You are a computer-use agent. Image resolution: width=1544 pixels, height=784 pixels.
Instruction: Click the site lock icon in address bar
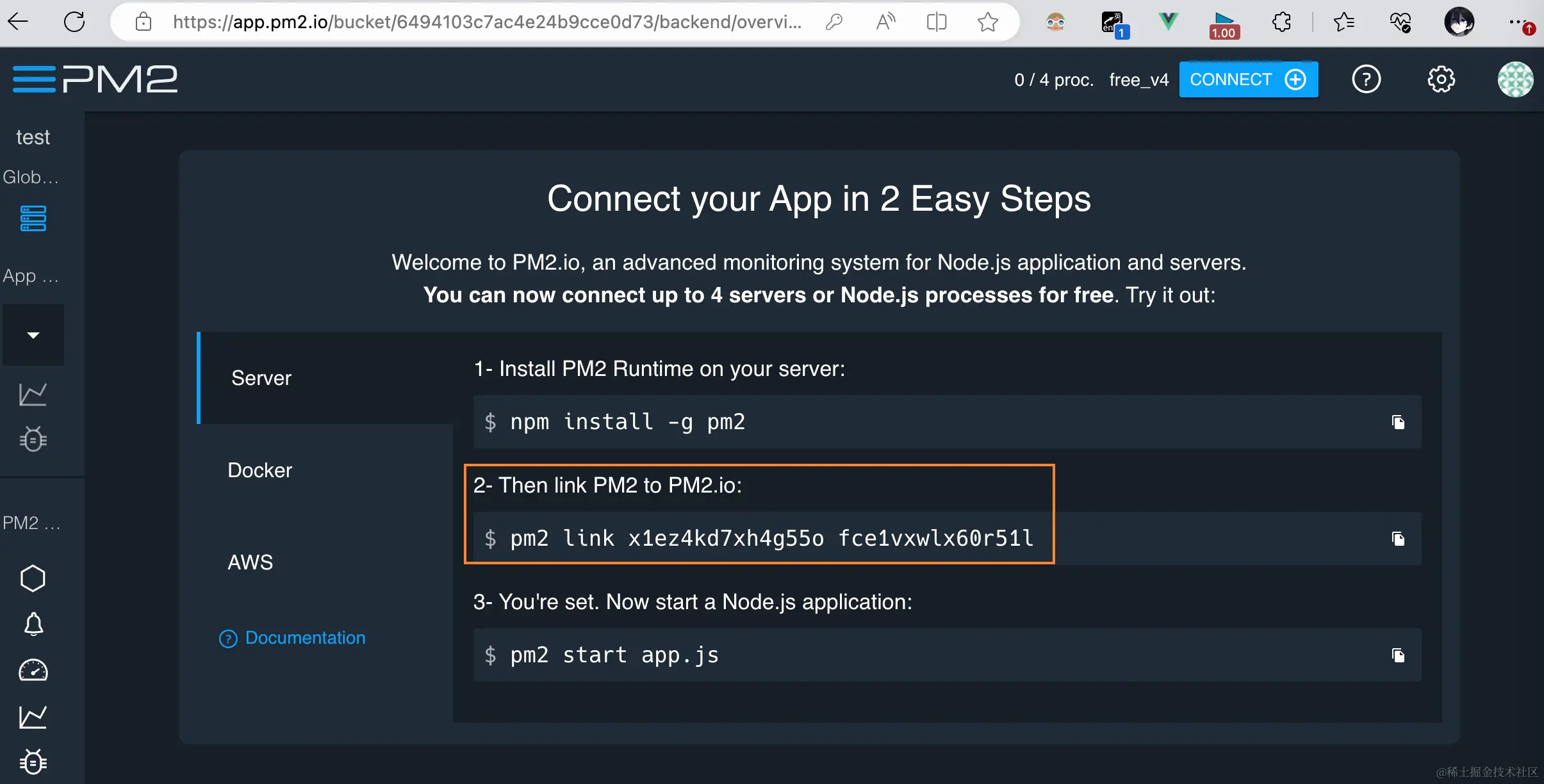coord(144,22)
